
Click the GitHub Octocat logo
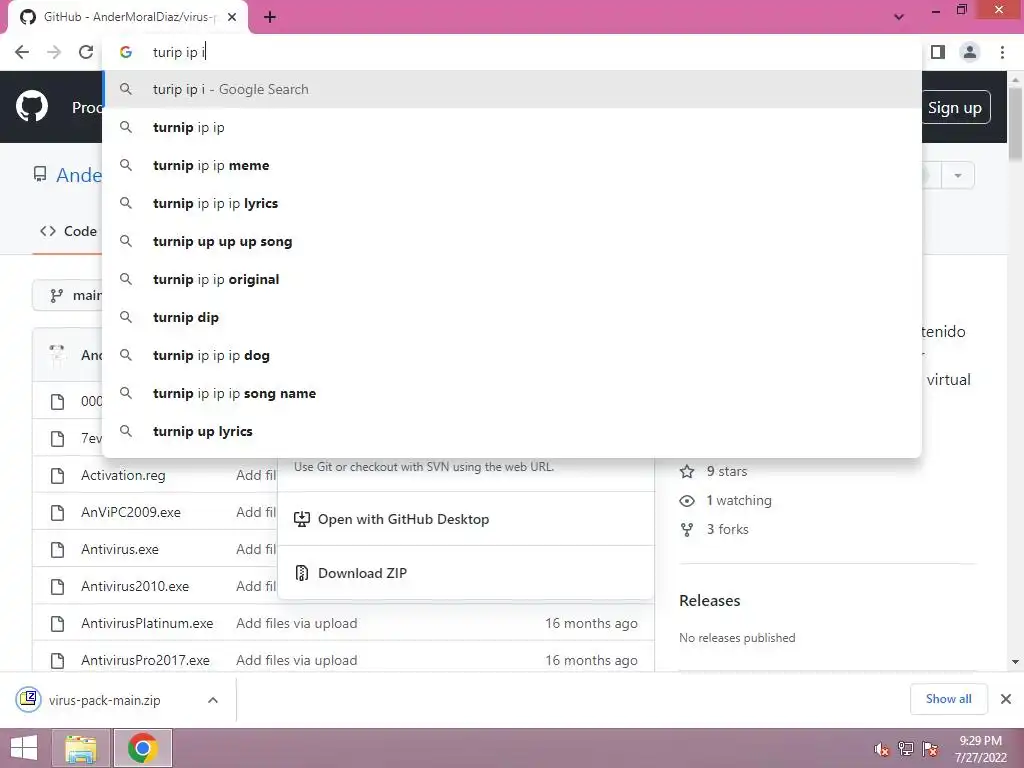[32, 107]
